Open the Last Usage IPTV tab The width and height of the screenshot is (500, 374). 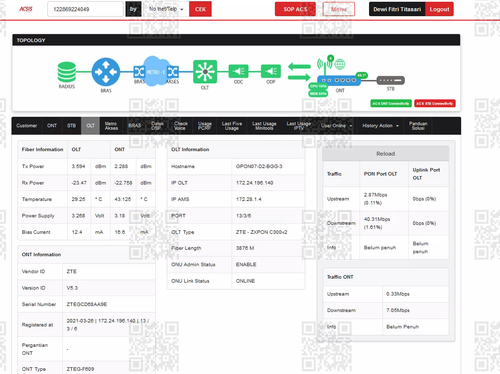299,126
